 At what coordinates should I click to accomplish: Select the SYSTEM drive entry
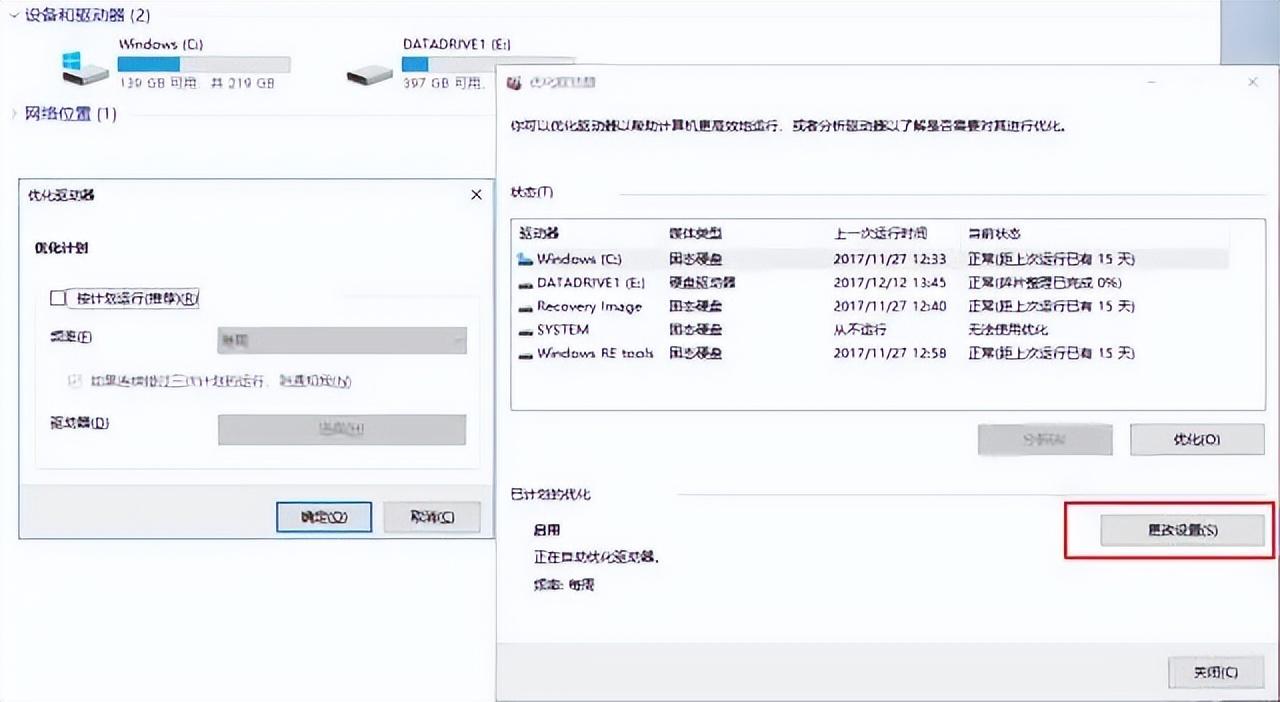[562, 330]
